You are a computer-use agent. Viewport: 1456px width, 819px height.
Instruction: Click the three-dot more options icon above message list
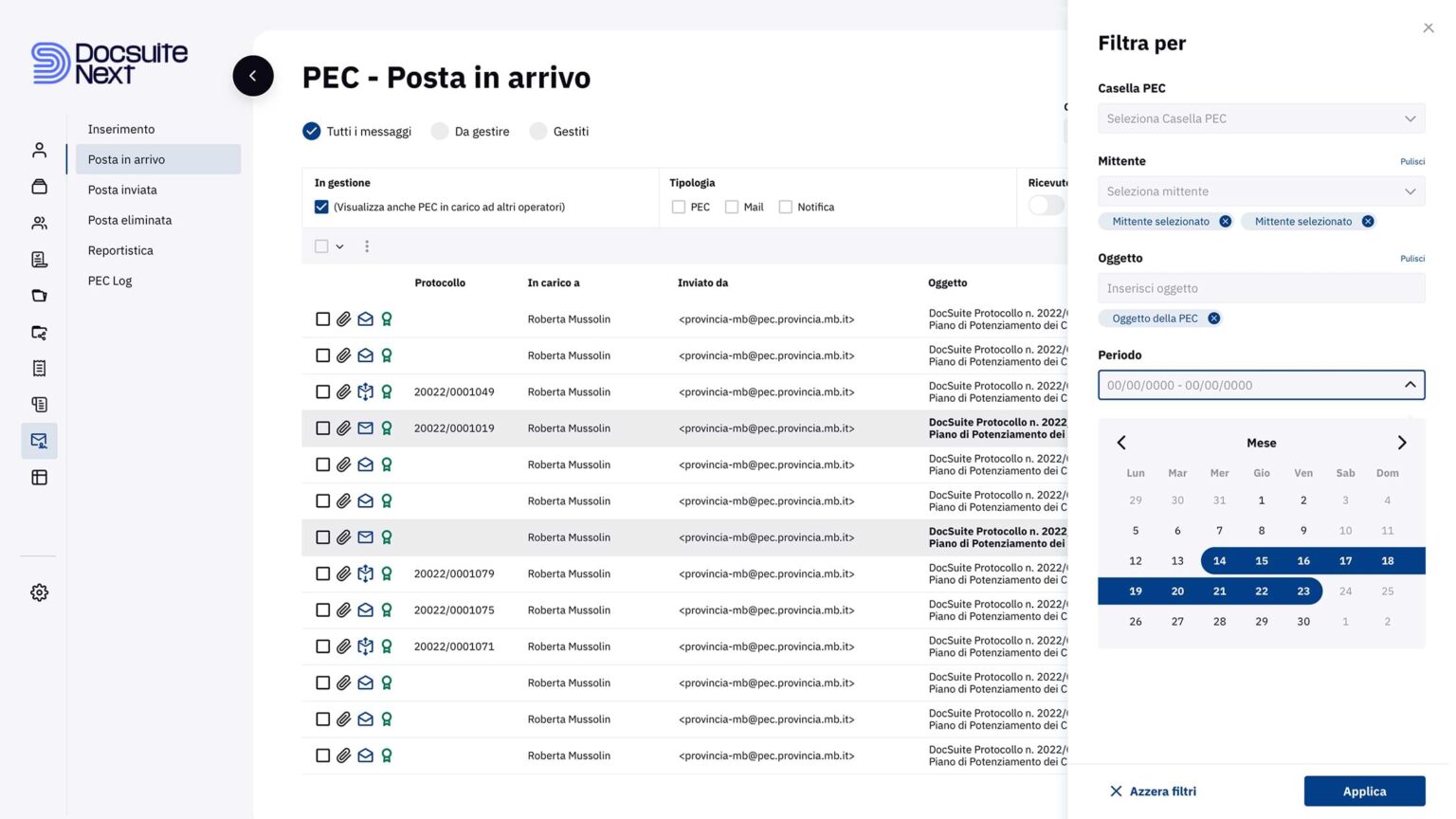[367, 246]
